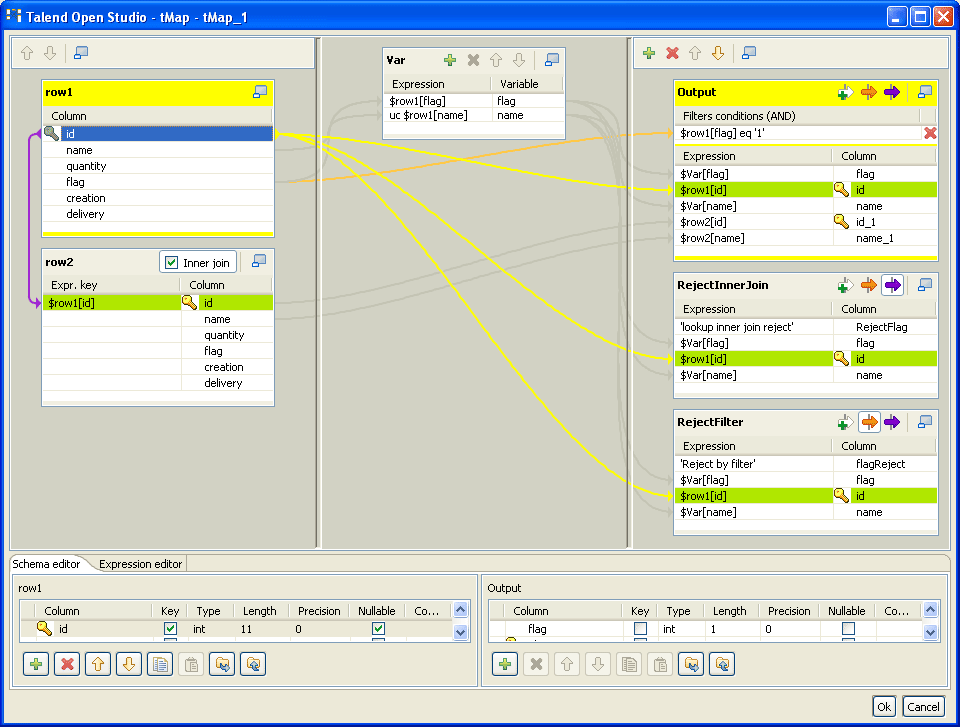Delete the filter condition $row1[flag] eq '1'
Viewport: 960px width, 727px height.
pos(930,133)
